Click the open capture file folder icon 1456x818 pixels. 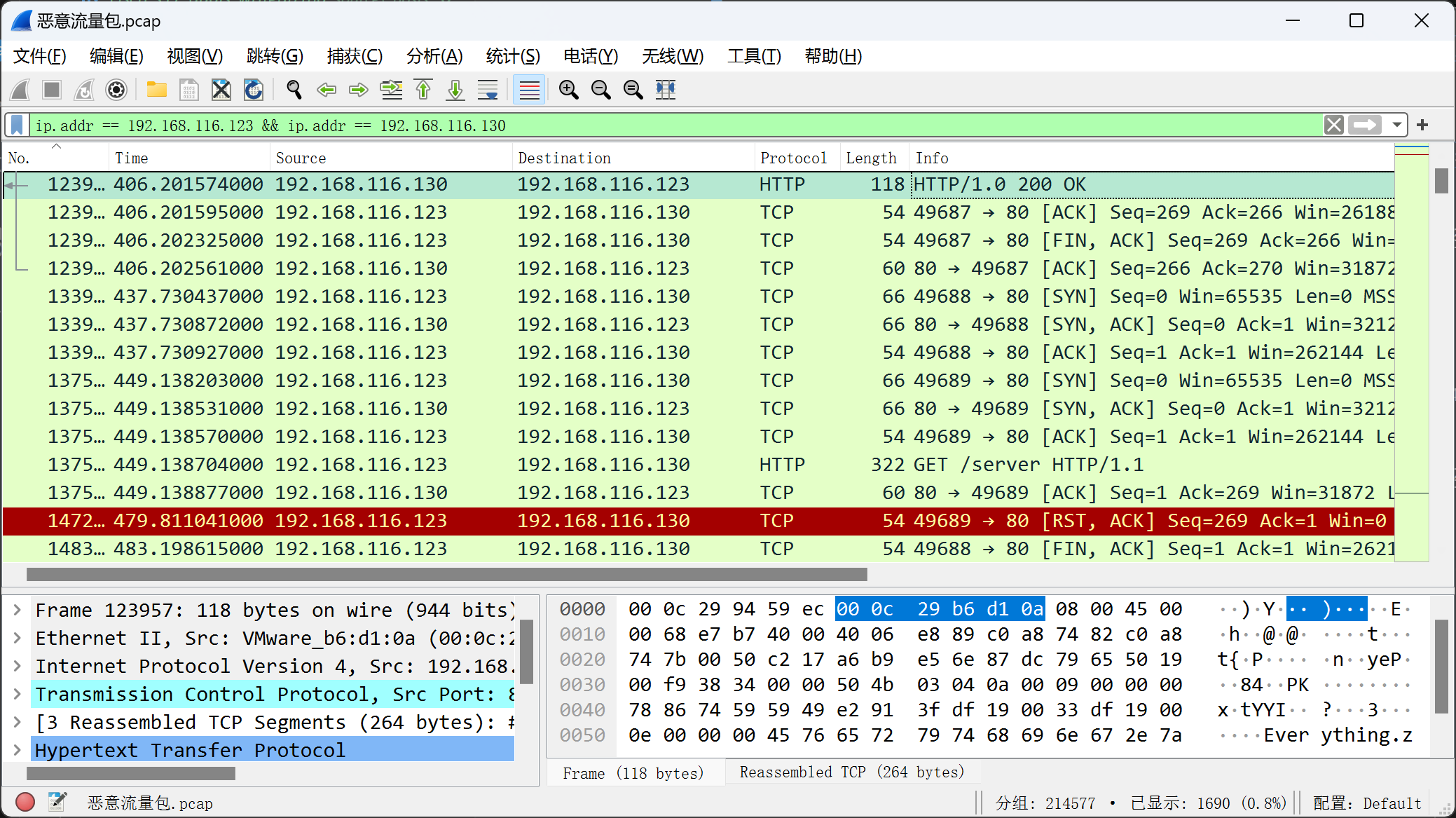click(156, 90)
